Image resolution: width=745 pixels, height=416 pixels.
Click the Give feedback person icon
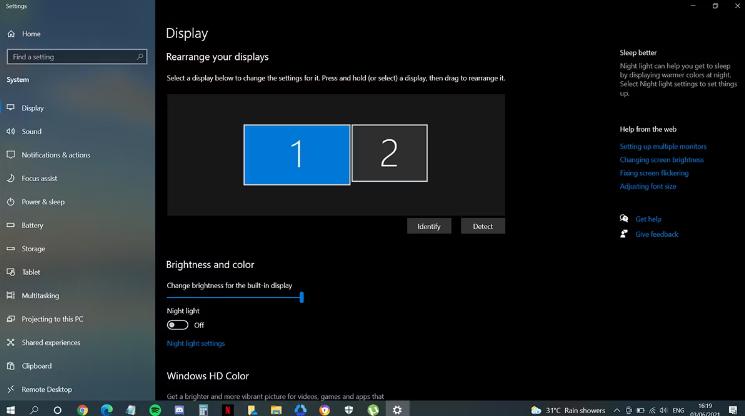click(624, 234)
